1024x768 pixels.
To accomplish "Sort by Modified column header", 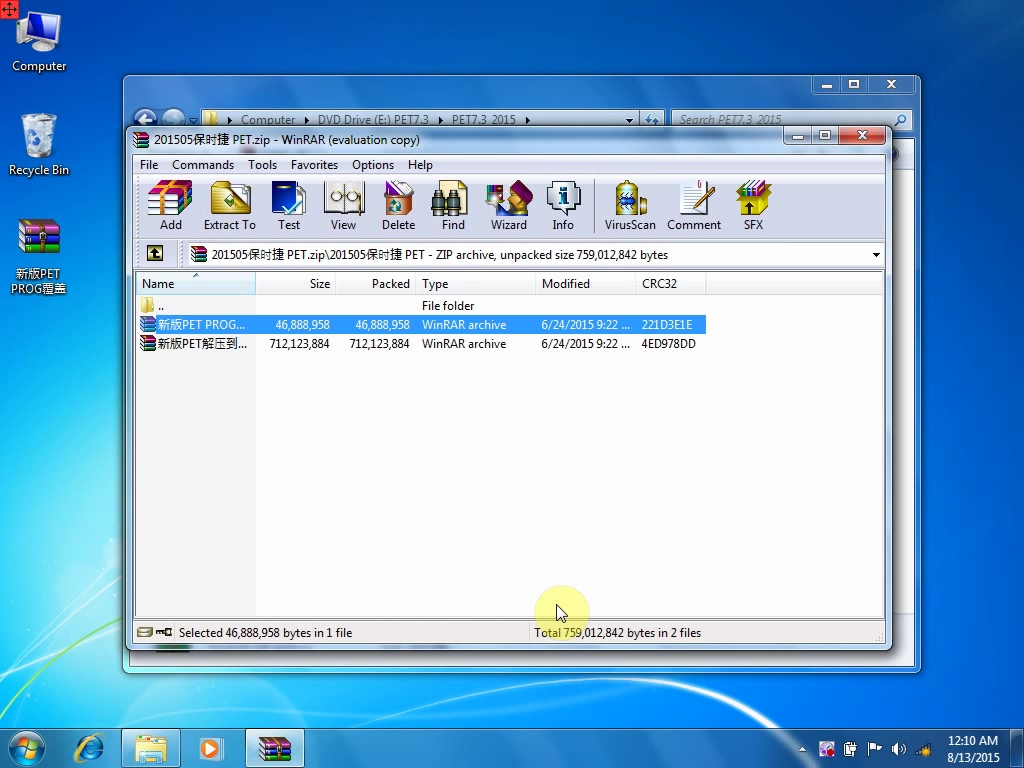I will [x=584, y=284].
